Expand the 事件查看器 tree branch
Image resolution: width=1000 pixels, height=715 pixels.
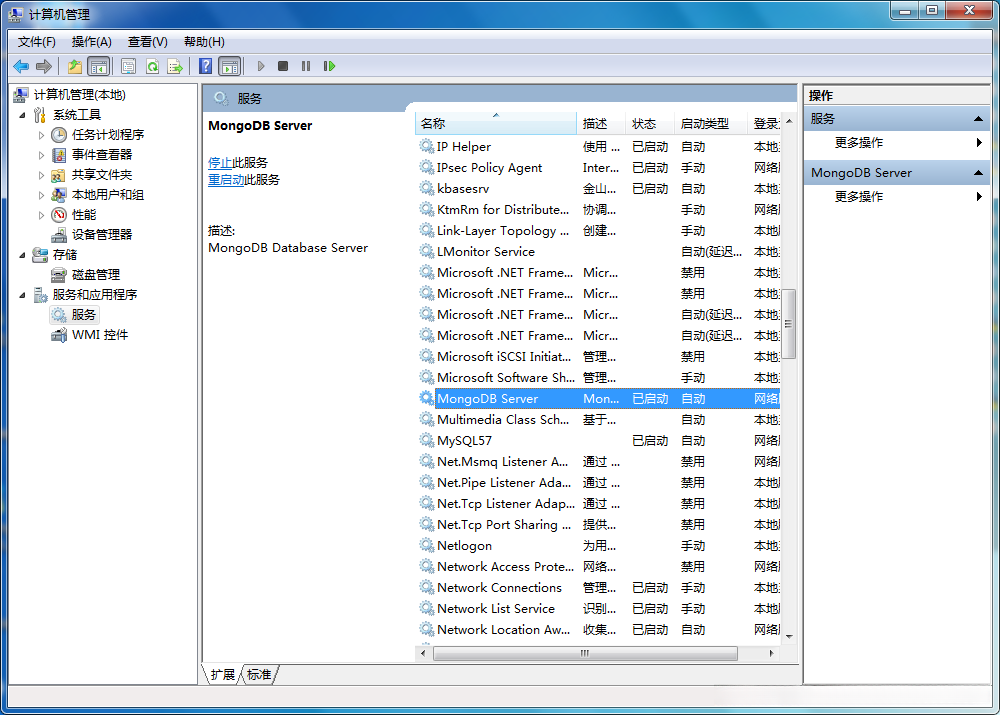click(41, 154)
